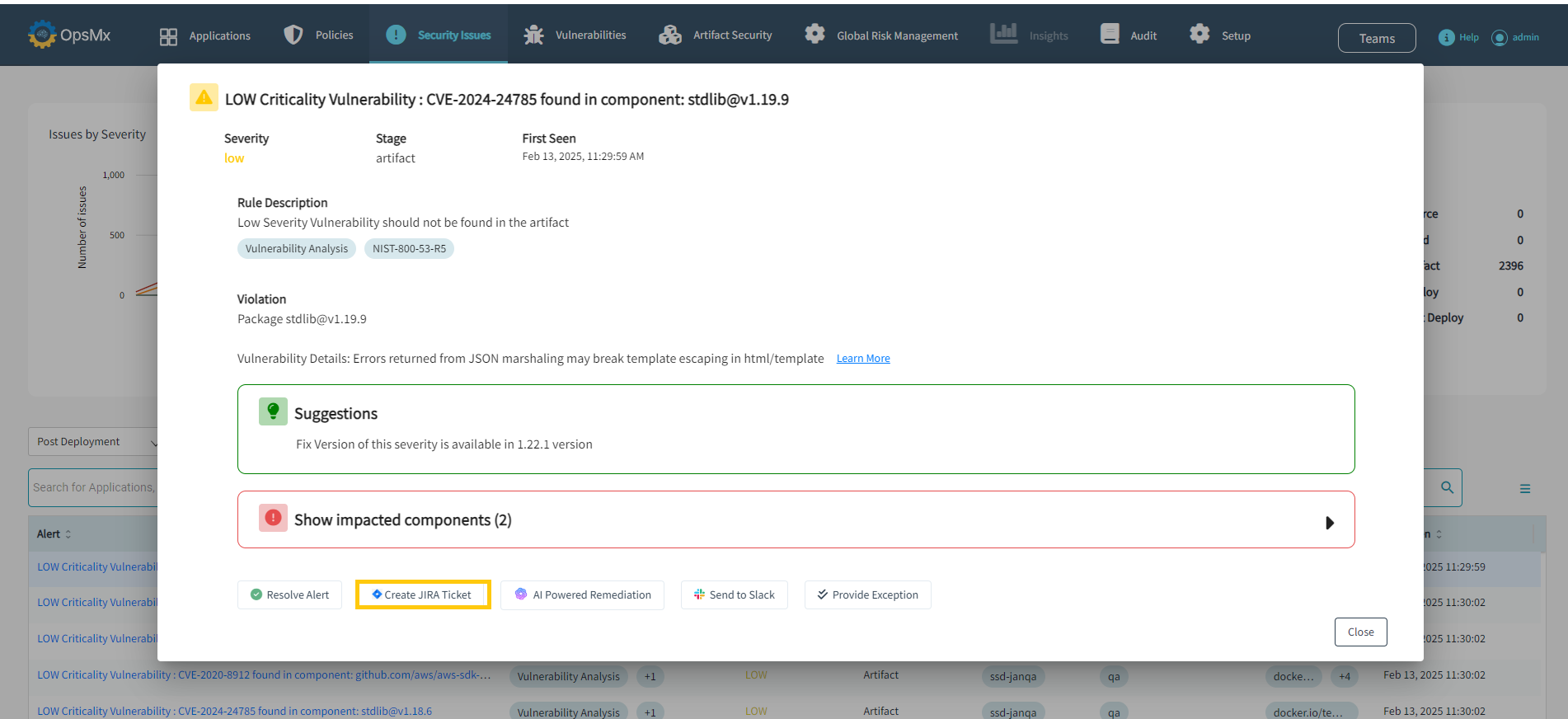Click the search magnifier icon
The width and height of the screenshot is (1568, 719).
click(1447, 487)
